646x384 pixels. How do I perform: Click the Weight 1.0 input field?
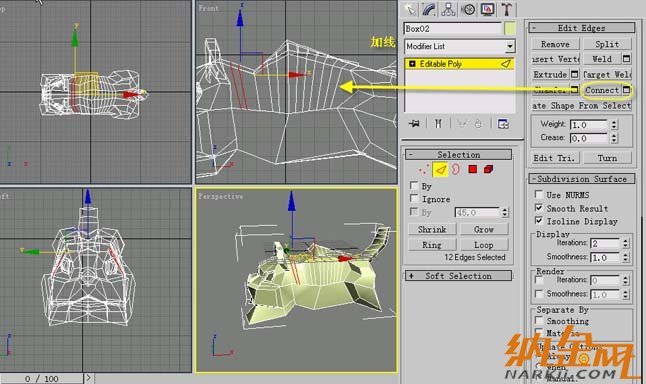tap(588, 124)
